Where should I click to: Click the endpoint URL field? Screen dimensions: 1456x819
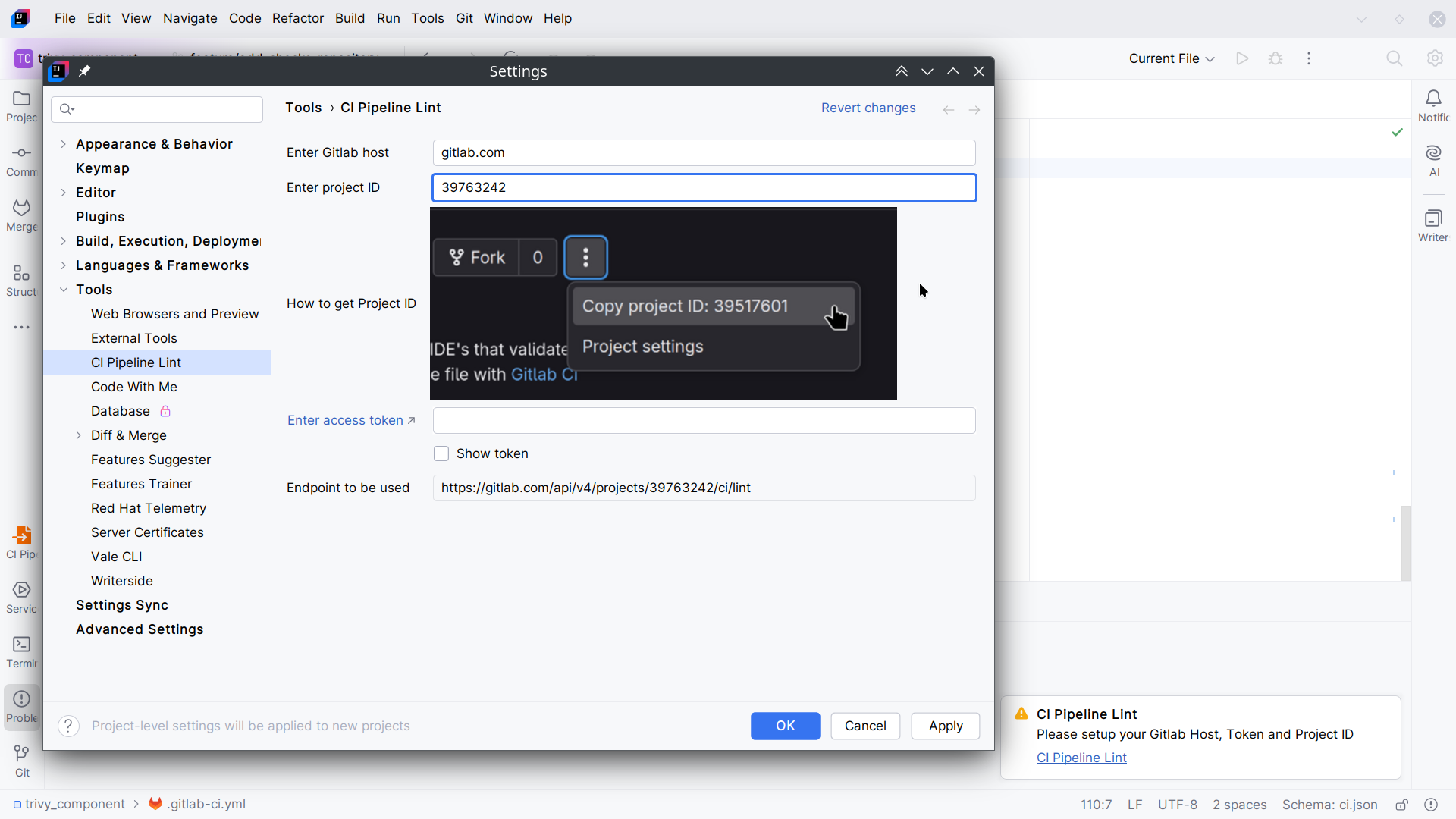(x=704, y=488)
